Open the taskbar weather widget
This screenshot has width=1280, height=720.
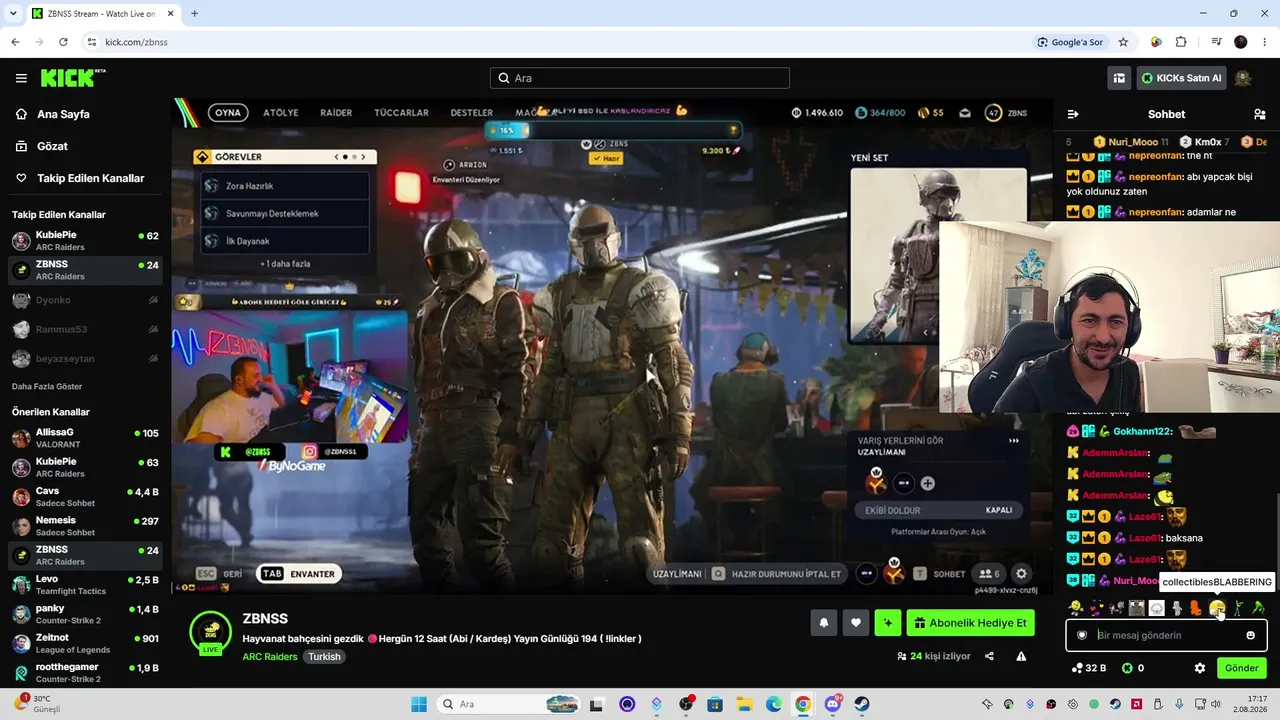tap(37, 704)
